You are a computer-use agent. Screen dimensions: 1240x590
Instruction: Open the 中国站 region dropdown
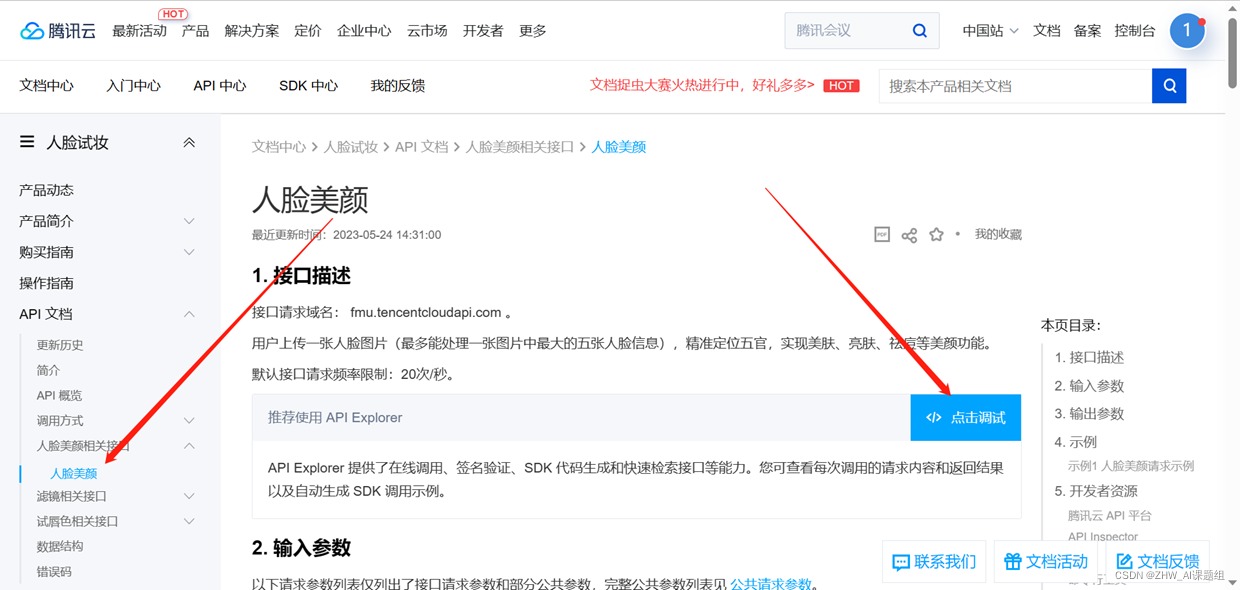click(990, 31)
